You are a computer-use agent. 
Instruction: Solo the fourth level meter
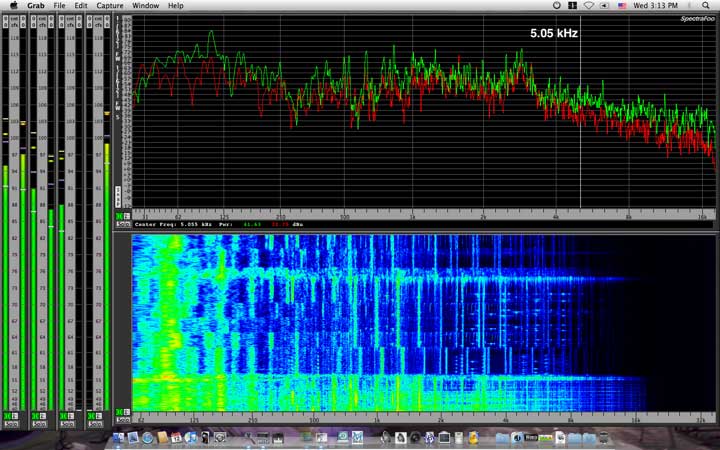95,423
